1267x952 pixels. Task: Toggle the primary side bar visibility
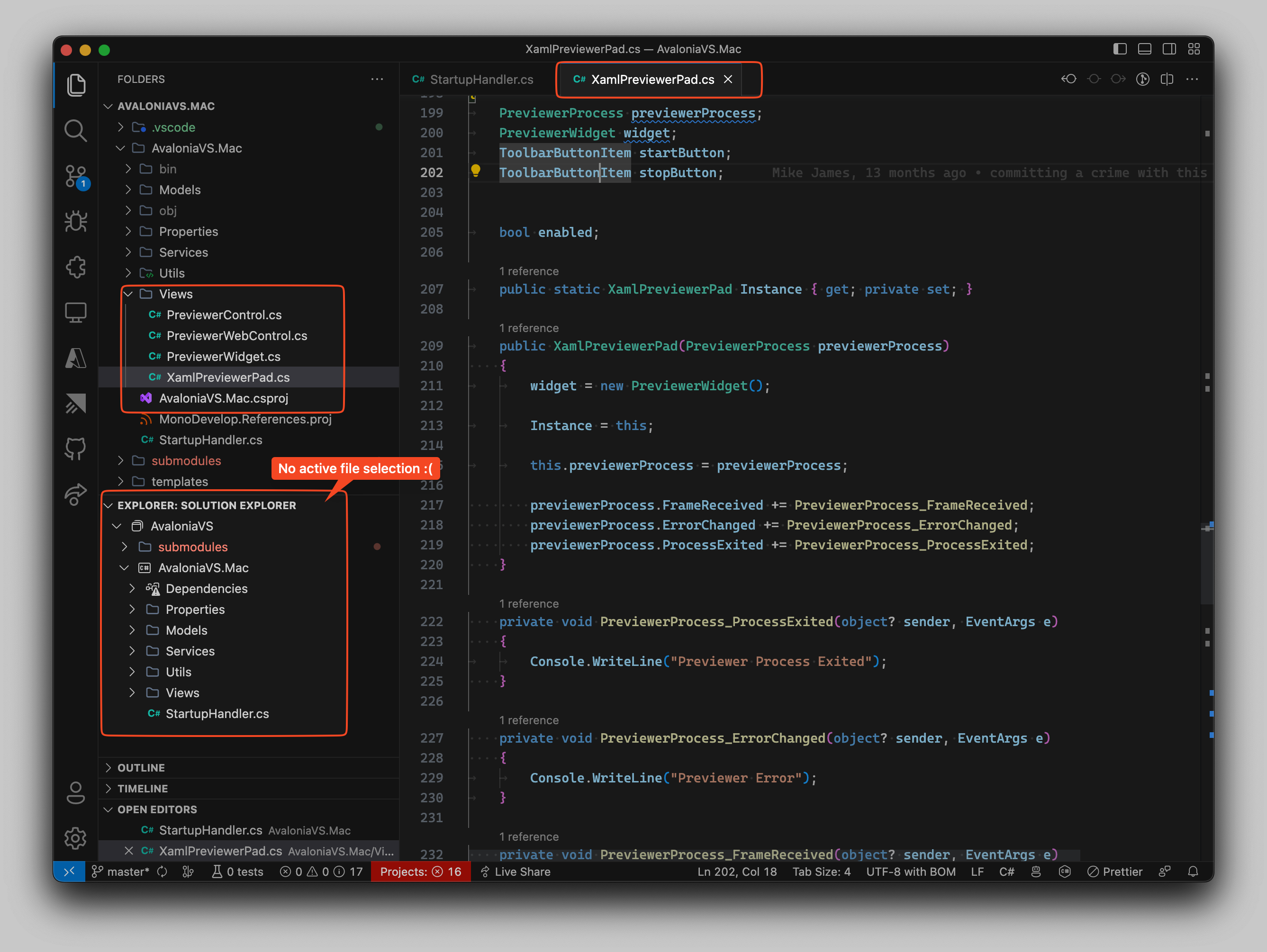(1121, 49)
